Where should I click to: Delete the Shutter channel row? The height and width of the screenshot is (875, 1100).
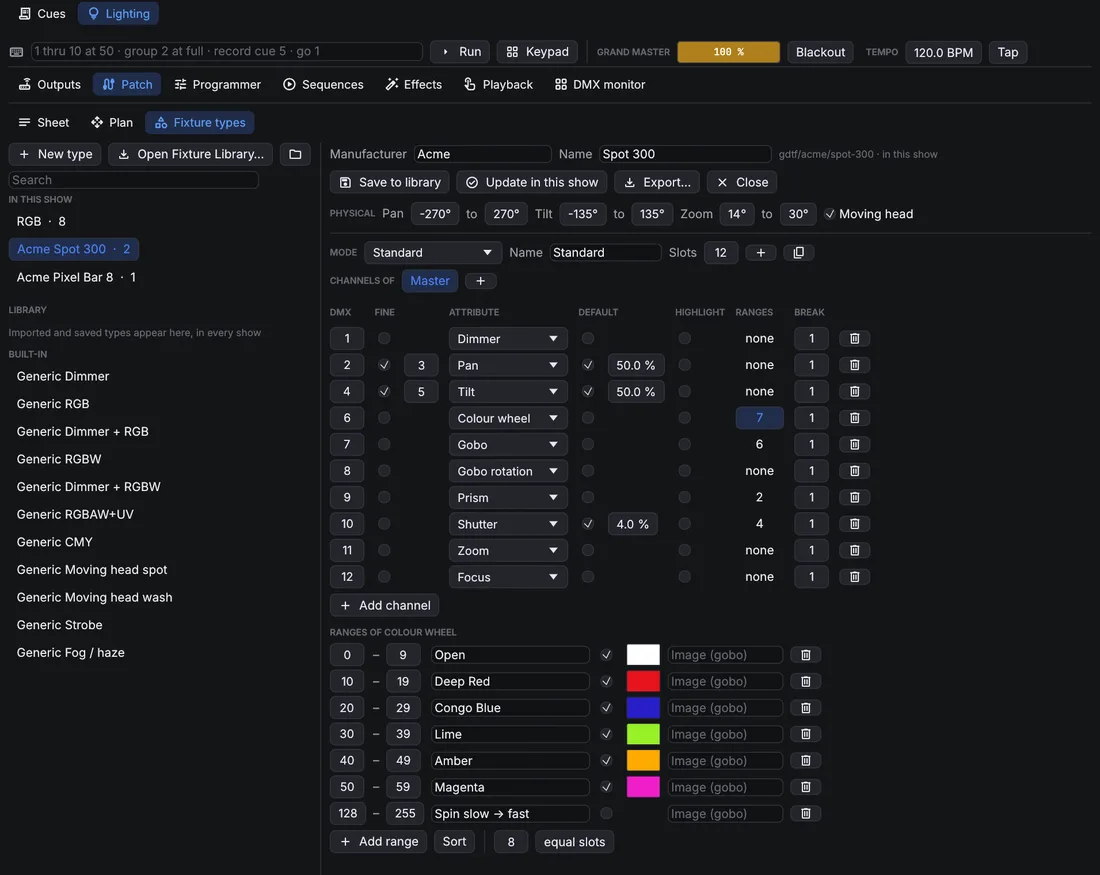point(854,524)
